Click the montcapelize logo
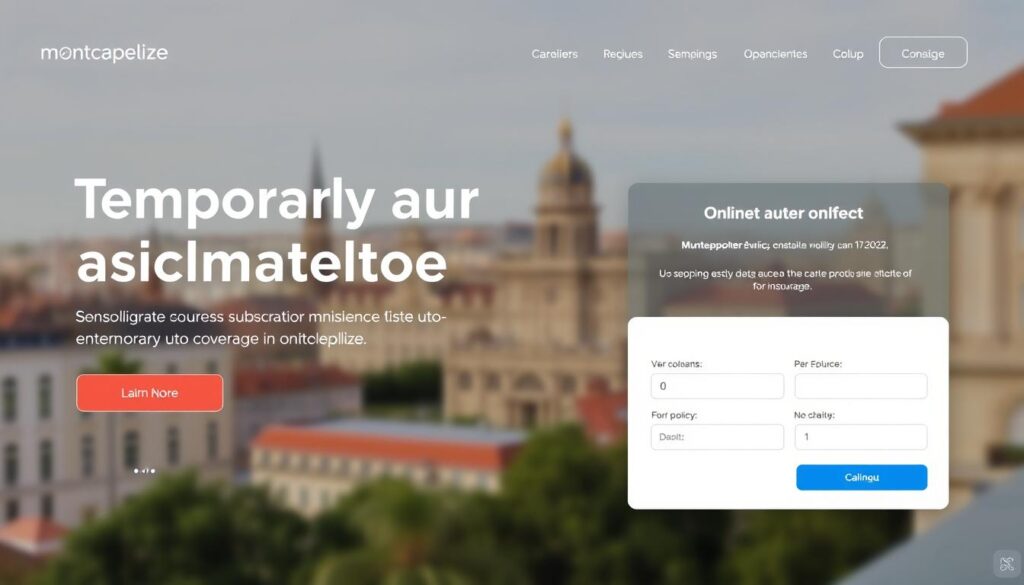The image size is (1024, 585). (104, 53)
